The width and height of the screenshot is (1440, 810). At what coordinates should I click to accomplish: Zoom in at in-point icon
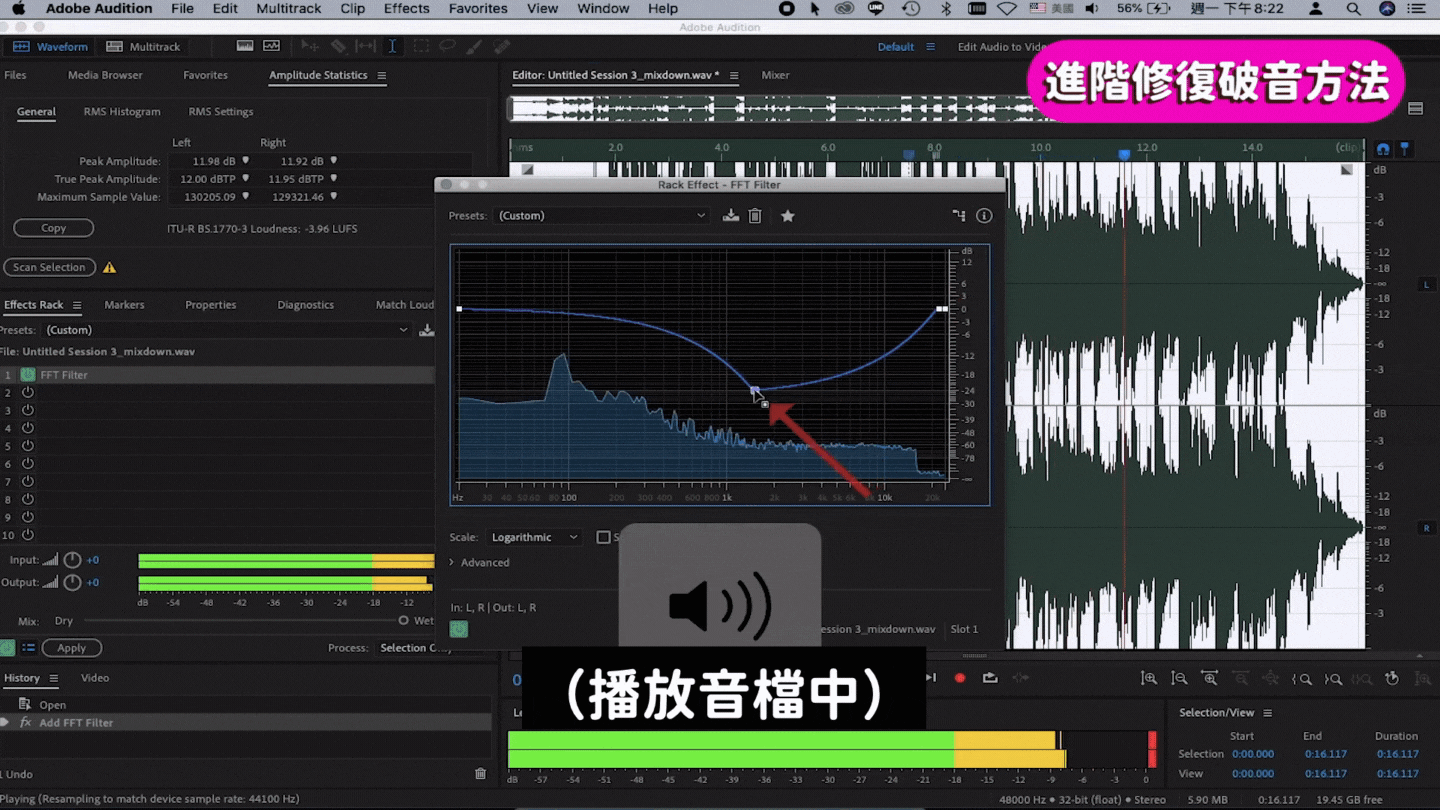point(1301,678)
